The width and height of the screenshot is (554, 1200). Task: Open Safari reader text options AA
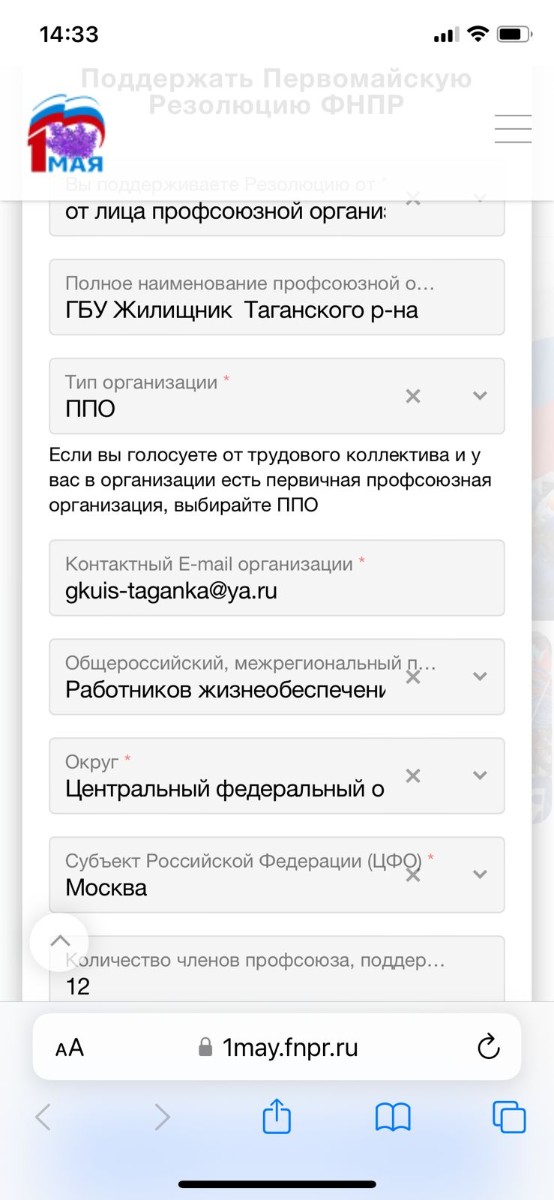[70, 1048]
